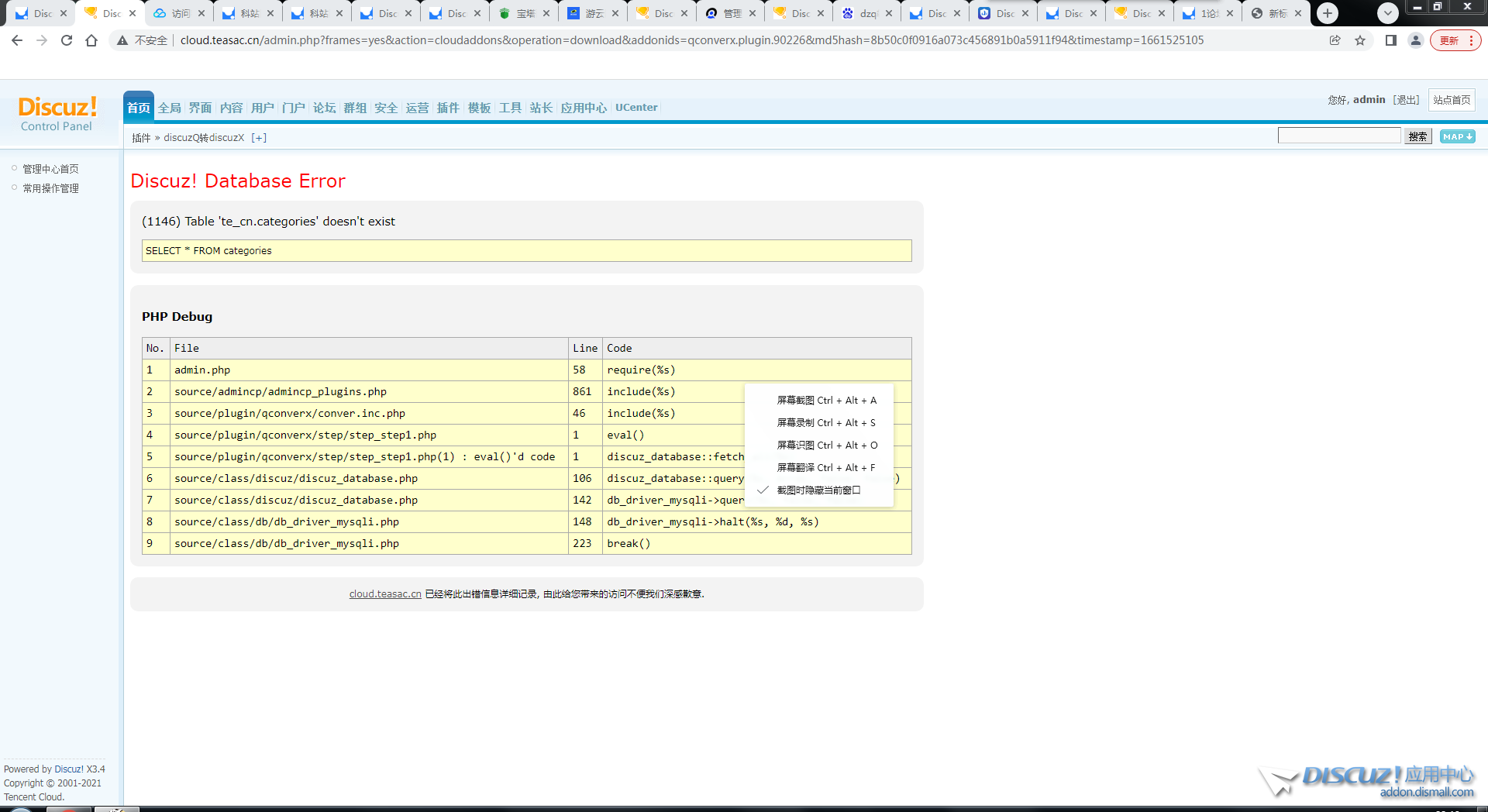Select the 首页 admin tab
This screenshot has width=1488, height=812.
point(139,108)
